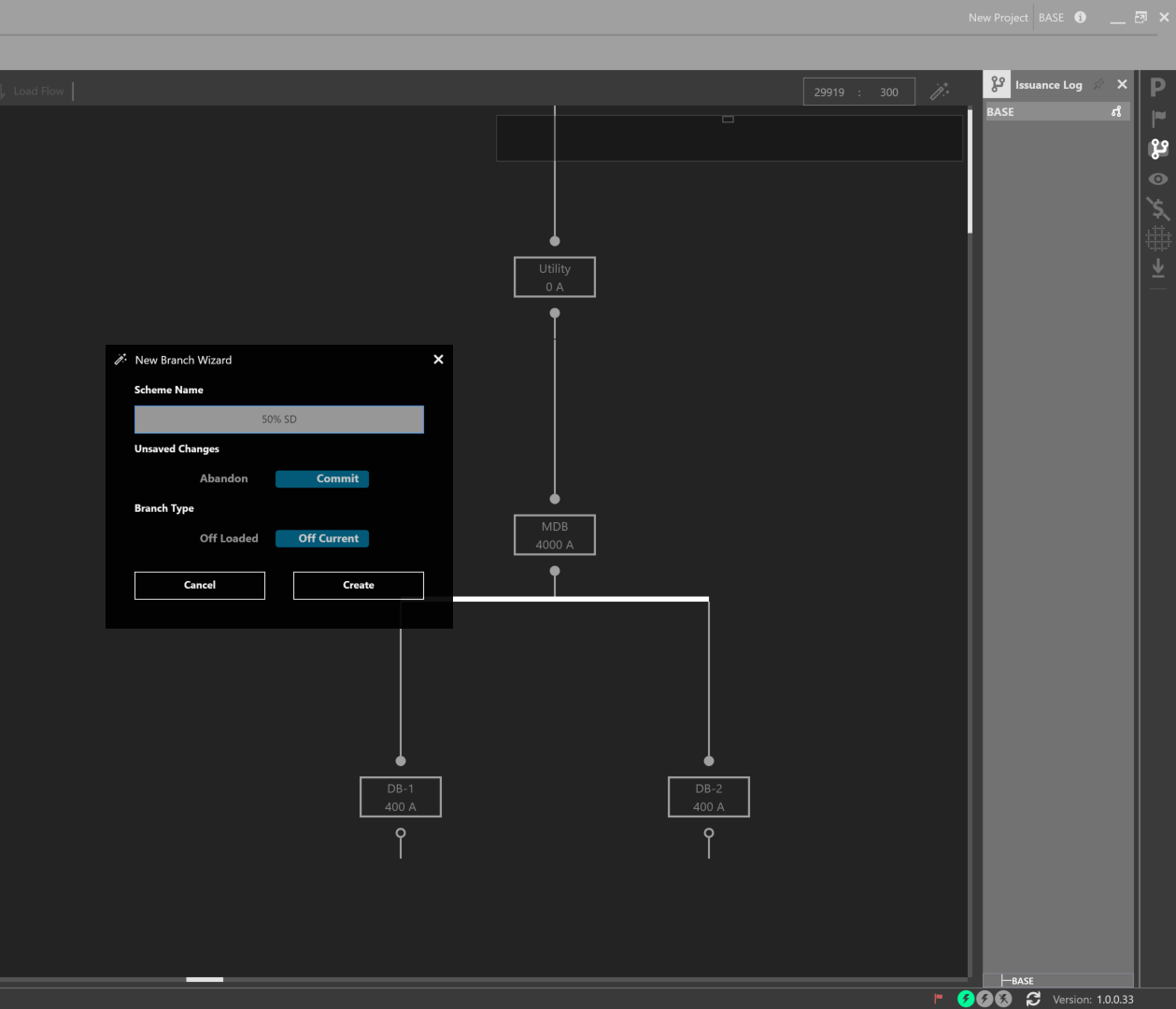The width and height of the screenshot is (1176, 1009).
Task: Toggle the eye visibility icon in sidebar
Action: 1158,178
